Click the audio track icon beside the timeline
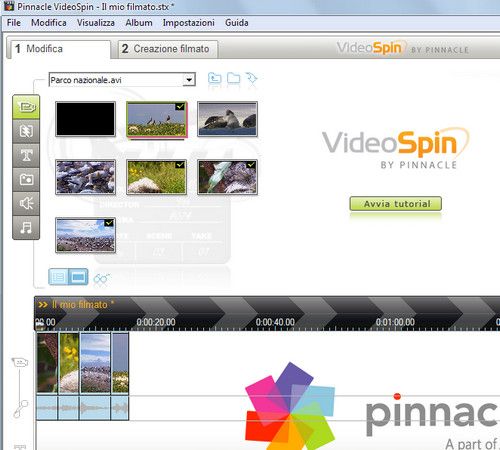The width and height of the screenshot is (500, 450). [21, 409]
